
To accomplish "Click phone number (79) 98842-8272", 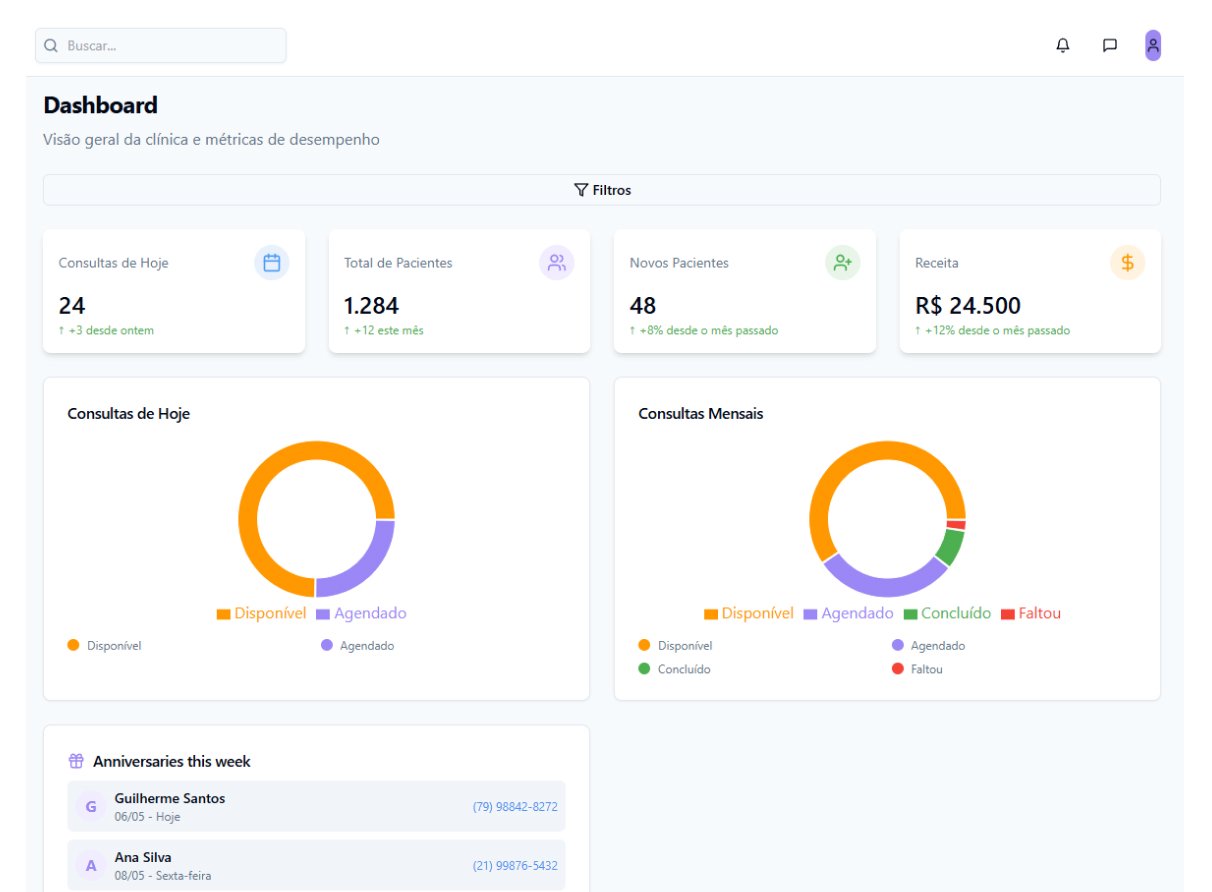I will click(x=515, y=807).
